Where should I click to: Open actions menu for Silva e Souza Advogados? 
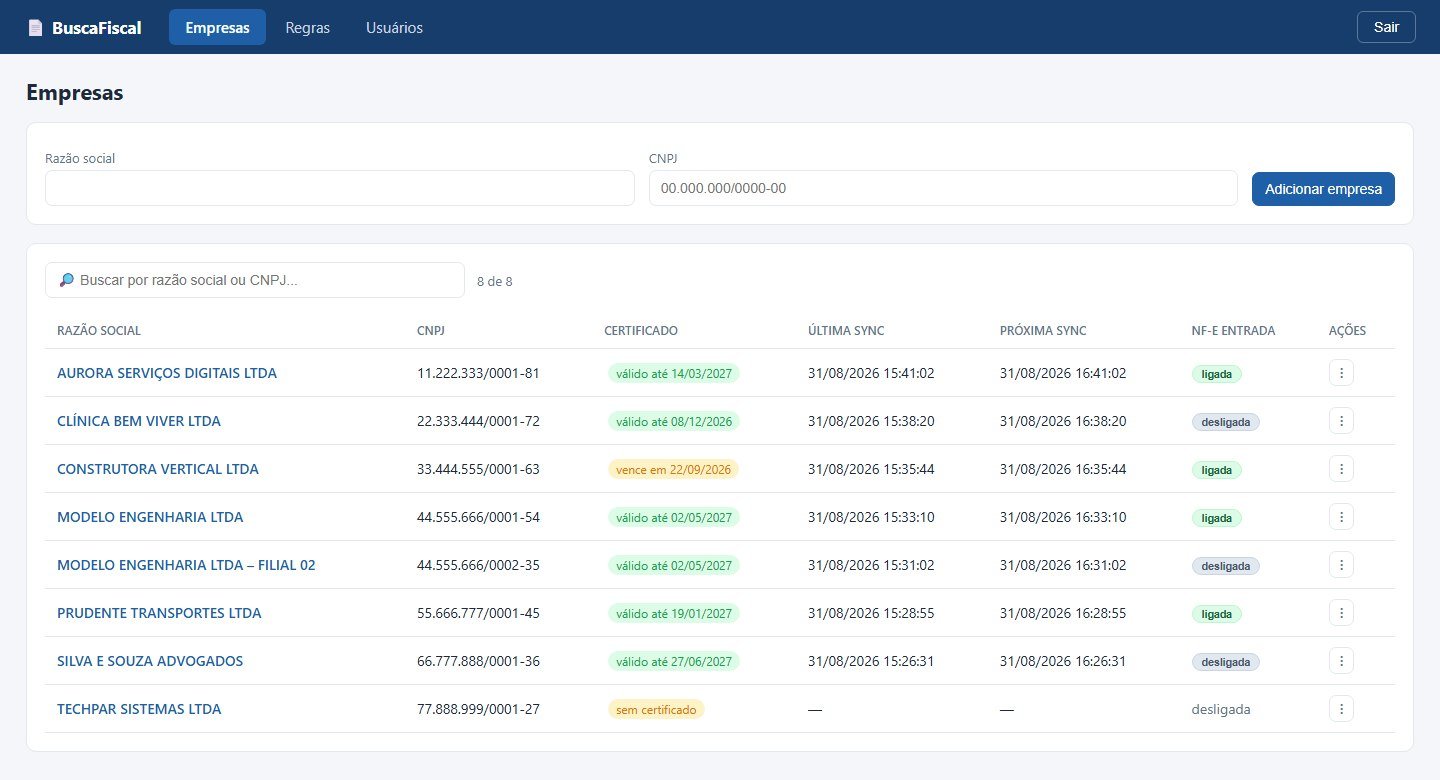point(1341,661)
